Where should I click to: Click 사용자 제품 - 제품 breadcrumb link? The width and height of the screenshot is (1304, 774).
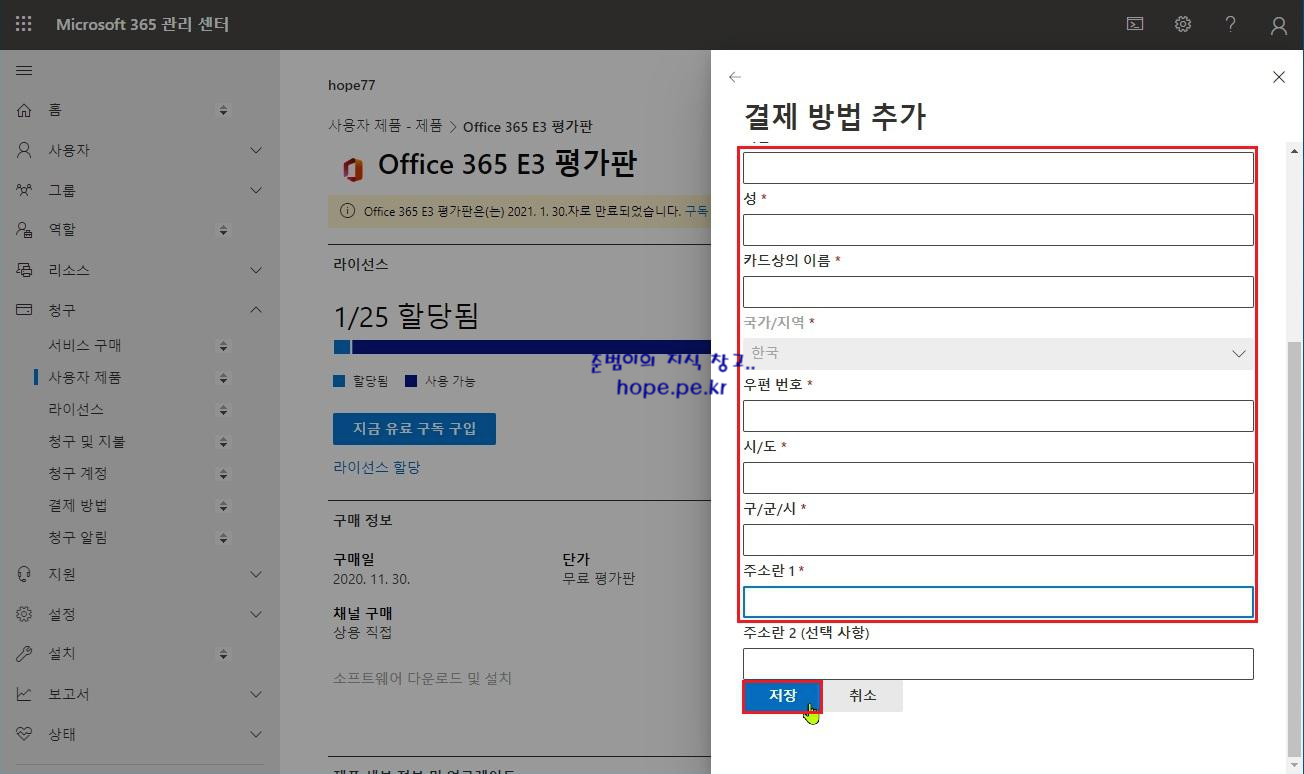click(x=385, y=126)
